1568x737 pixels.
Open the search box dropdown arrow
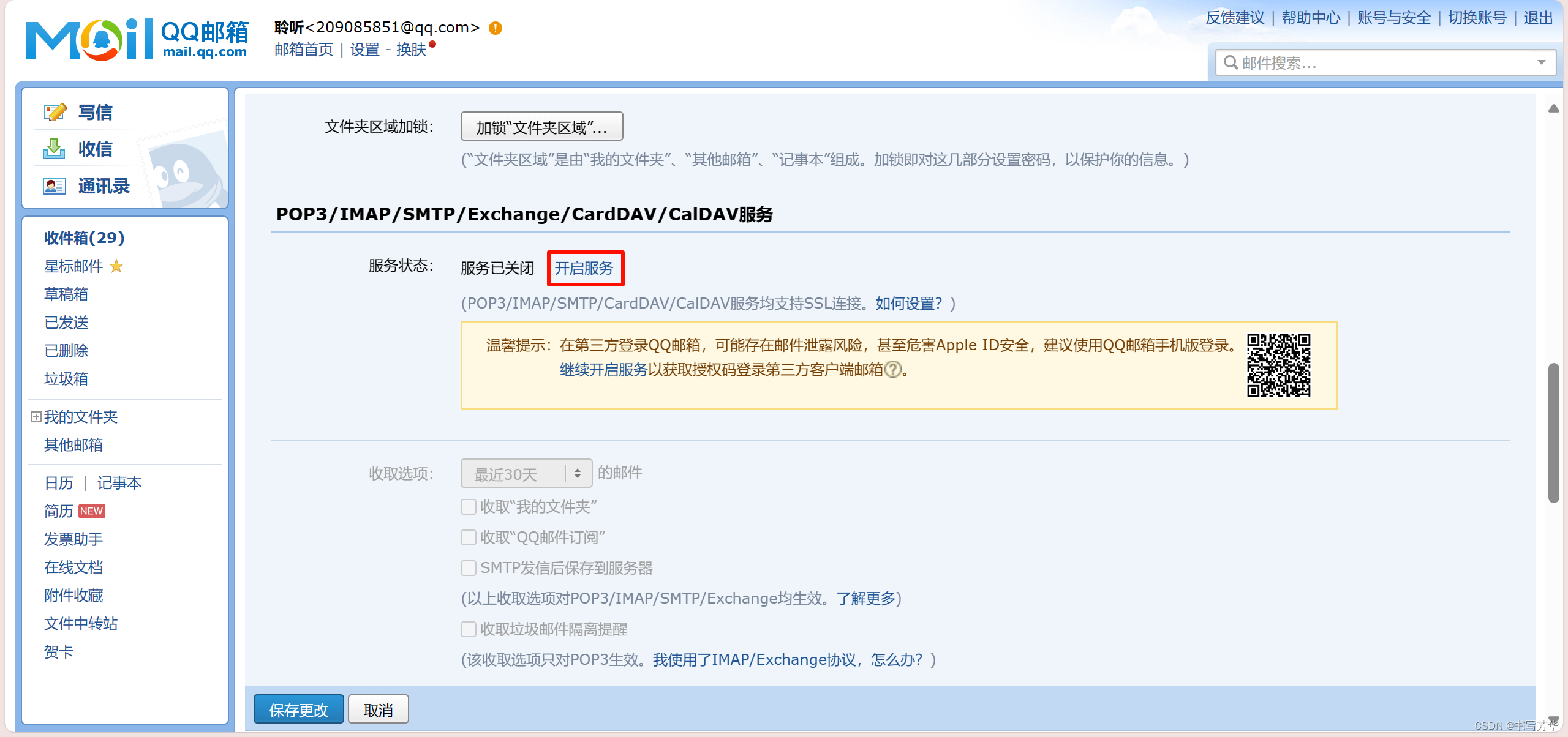[1542, 62]
